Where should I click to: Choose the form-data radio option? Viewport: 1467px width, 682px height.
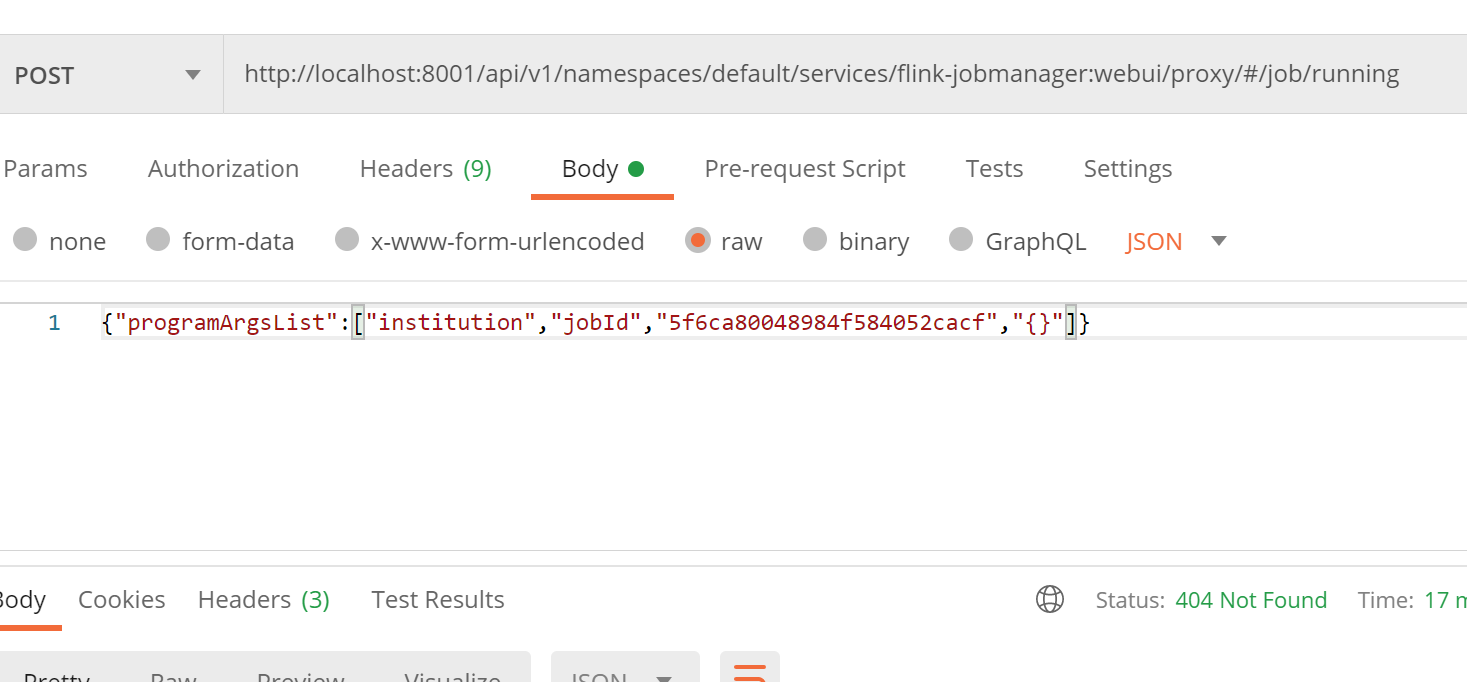click(158, 240)
